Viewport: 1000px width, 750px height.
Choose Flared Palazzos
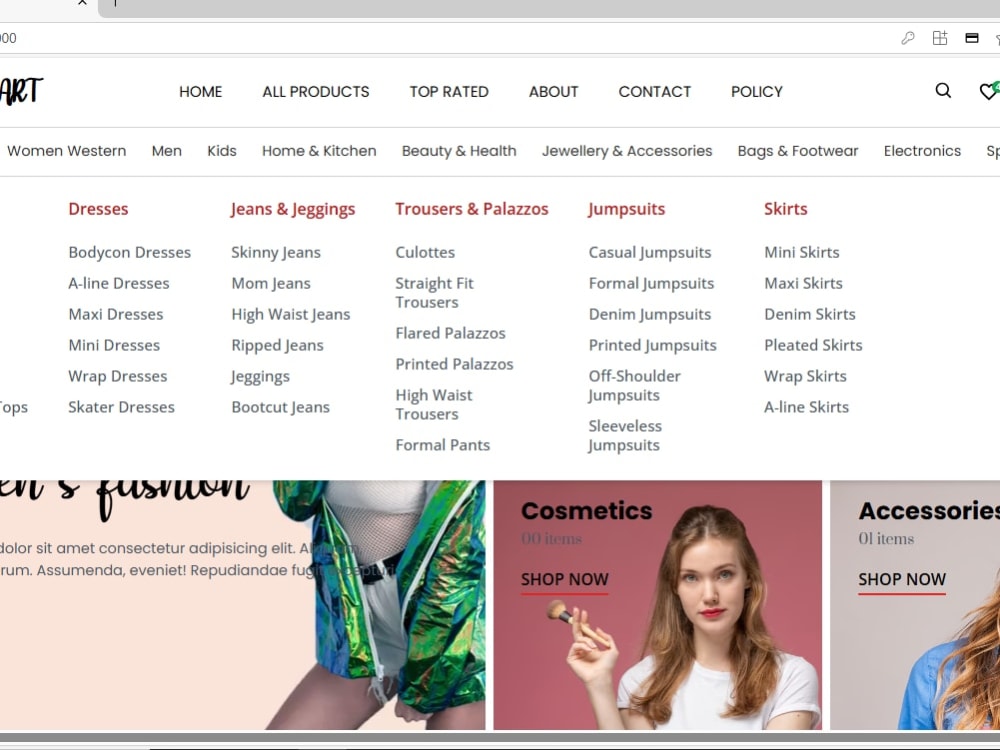[x=450, y=333]
